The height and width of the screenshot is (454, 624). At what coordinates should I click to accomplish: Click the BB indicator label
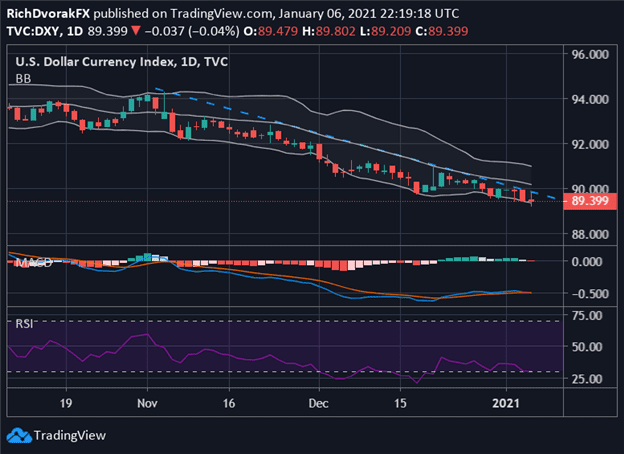(23, 79)
